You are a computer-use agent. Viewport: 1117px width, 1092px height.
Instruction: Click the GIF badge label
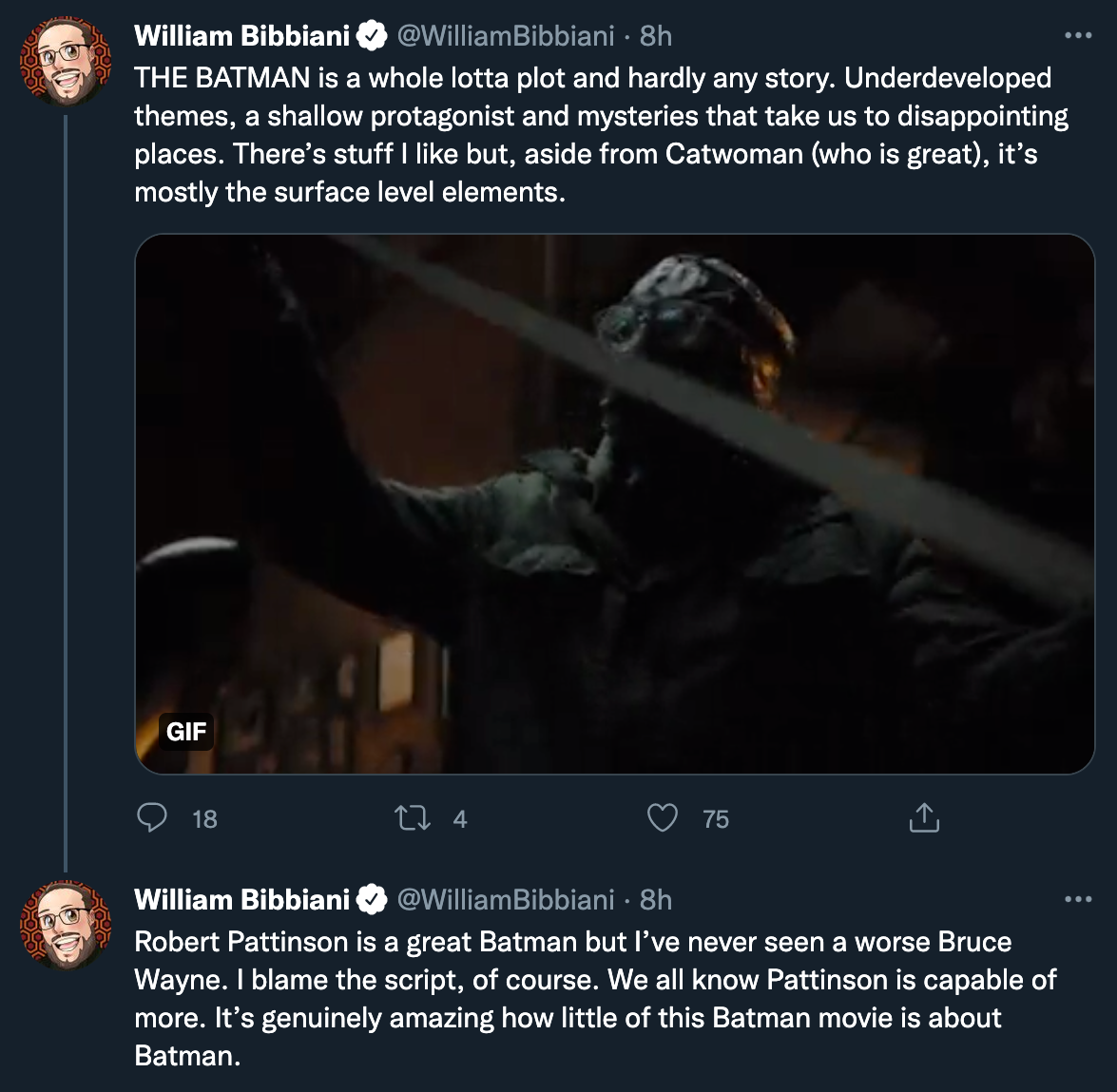(186, 732)
